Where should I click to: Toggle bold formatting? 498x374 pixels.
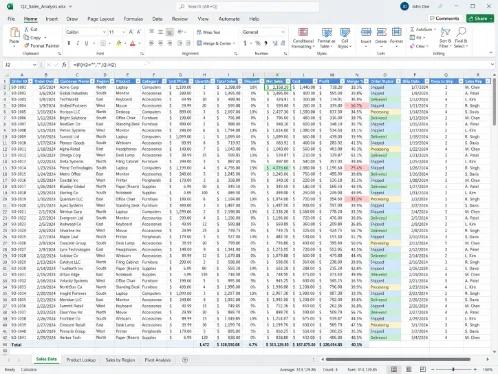coord(69,43)
